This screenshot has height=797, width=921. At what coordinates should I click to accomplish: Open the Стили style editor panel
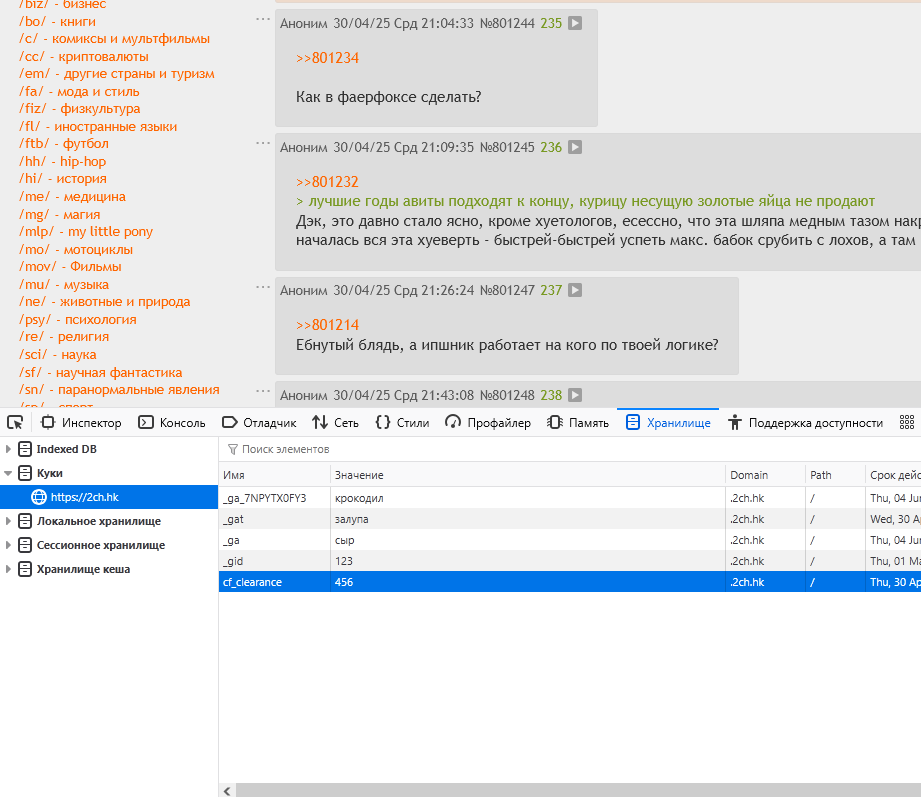click(402, 422)
